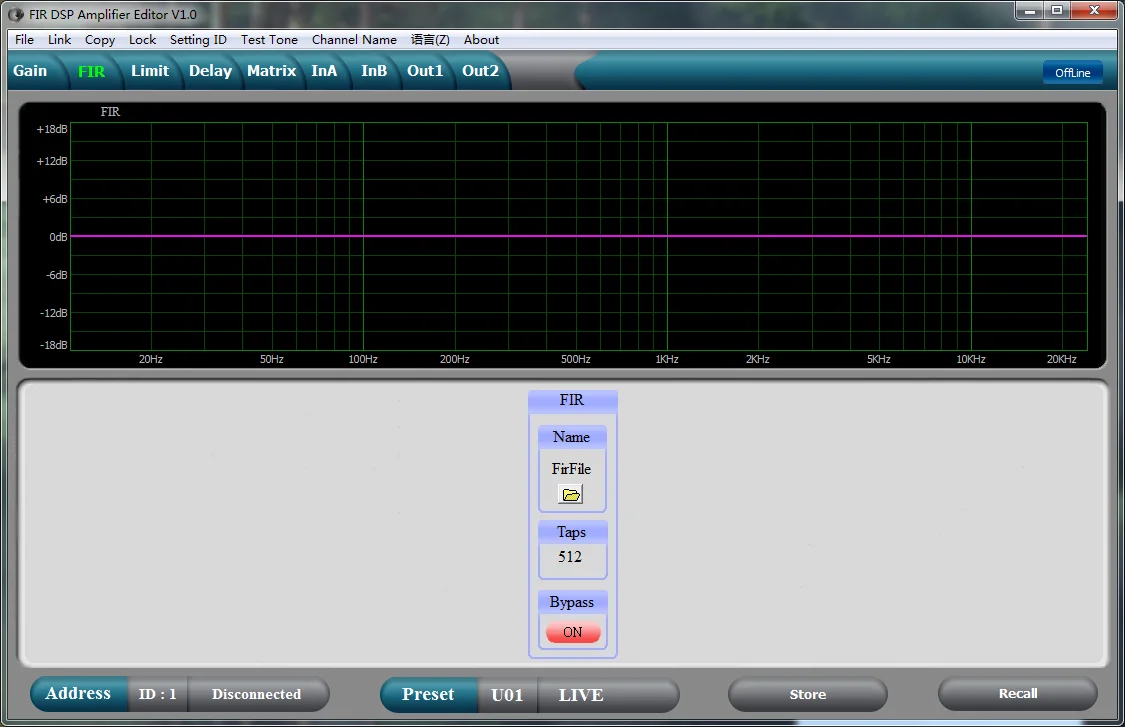Expand the Copy menu
The height and width of the screenshot is (727, 1125).
100,40
